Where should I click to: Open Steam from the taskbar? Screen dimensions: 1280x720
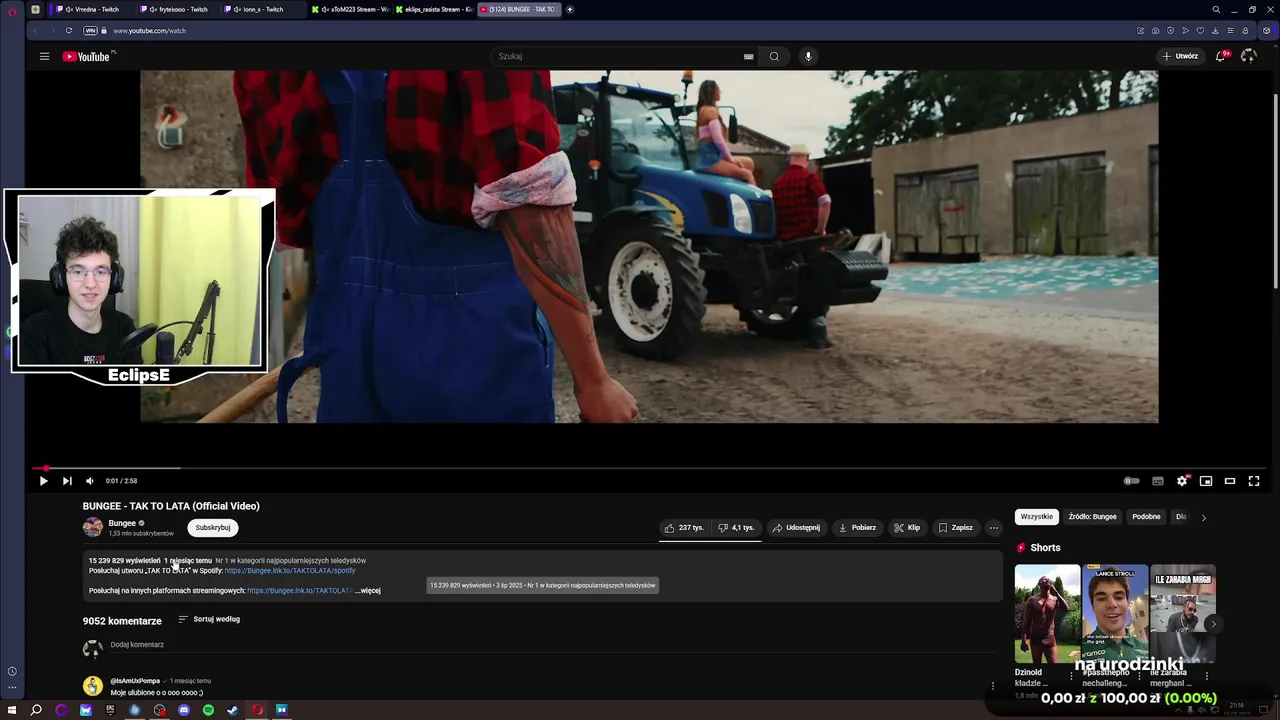233,710
